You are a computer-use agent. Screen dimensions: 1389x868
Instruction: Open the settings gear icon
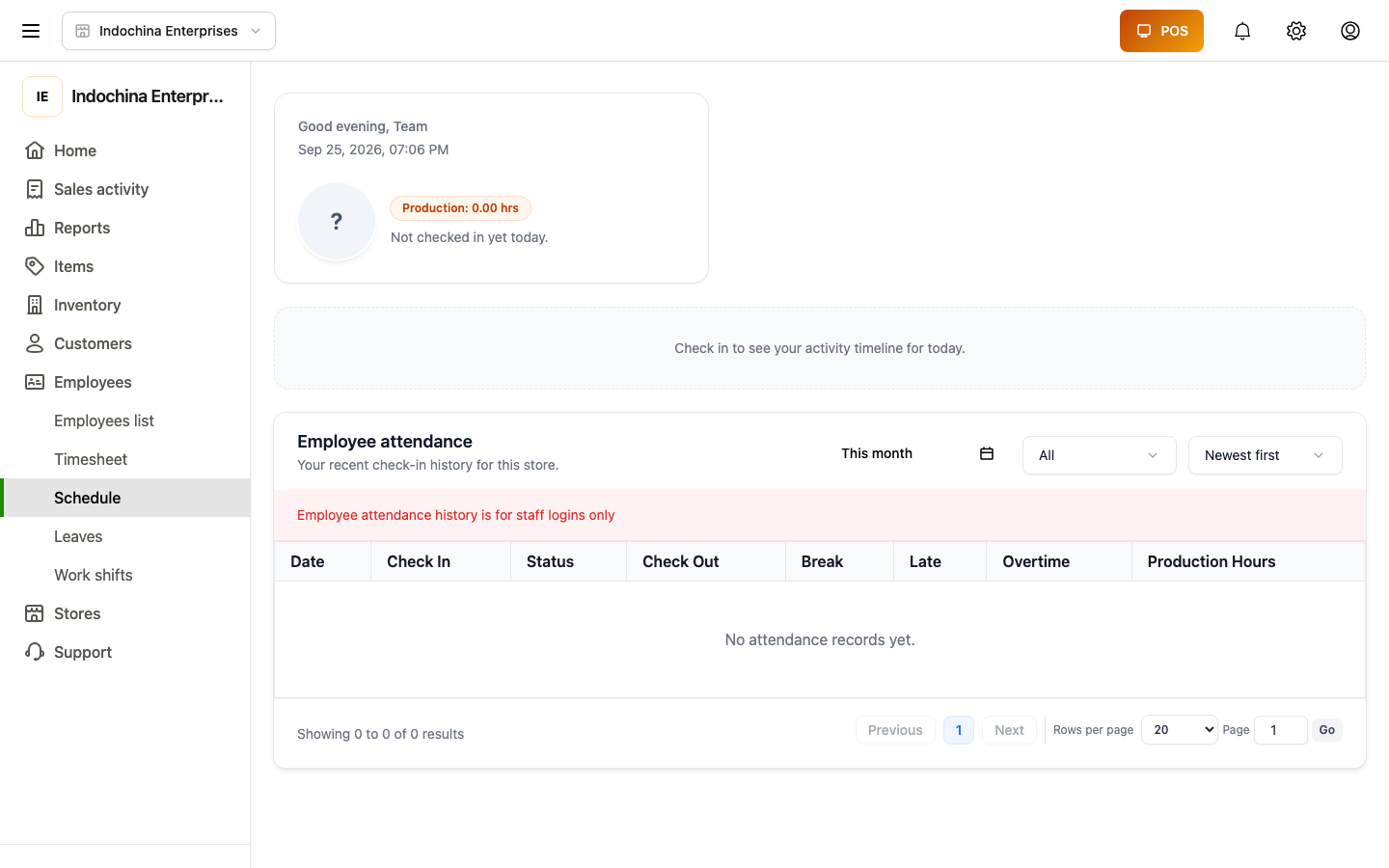(1296, 31)
